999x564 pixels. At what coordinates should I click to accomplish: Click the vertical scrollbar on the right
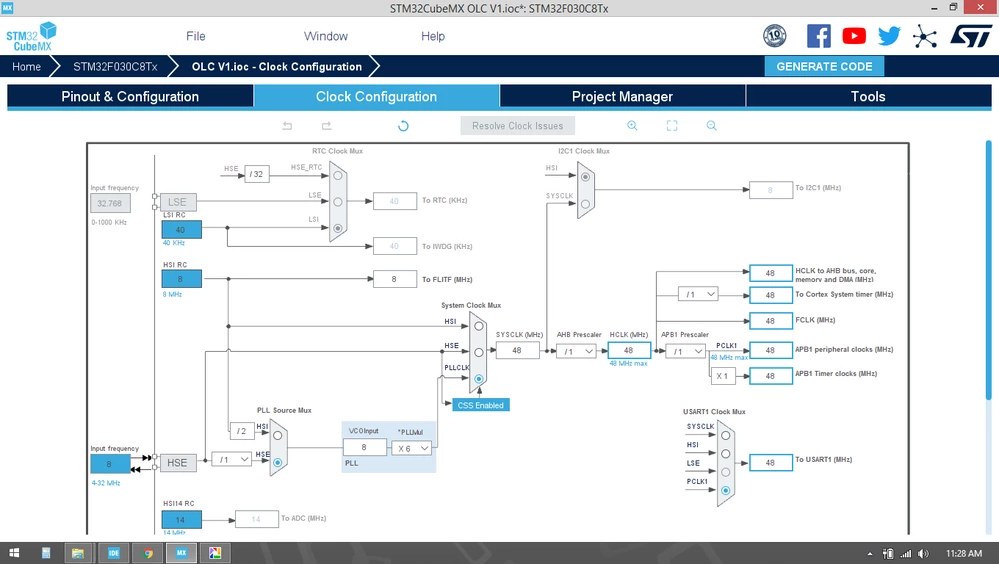pos(989,270)
